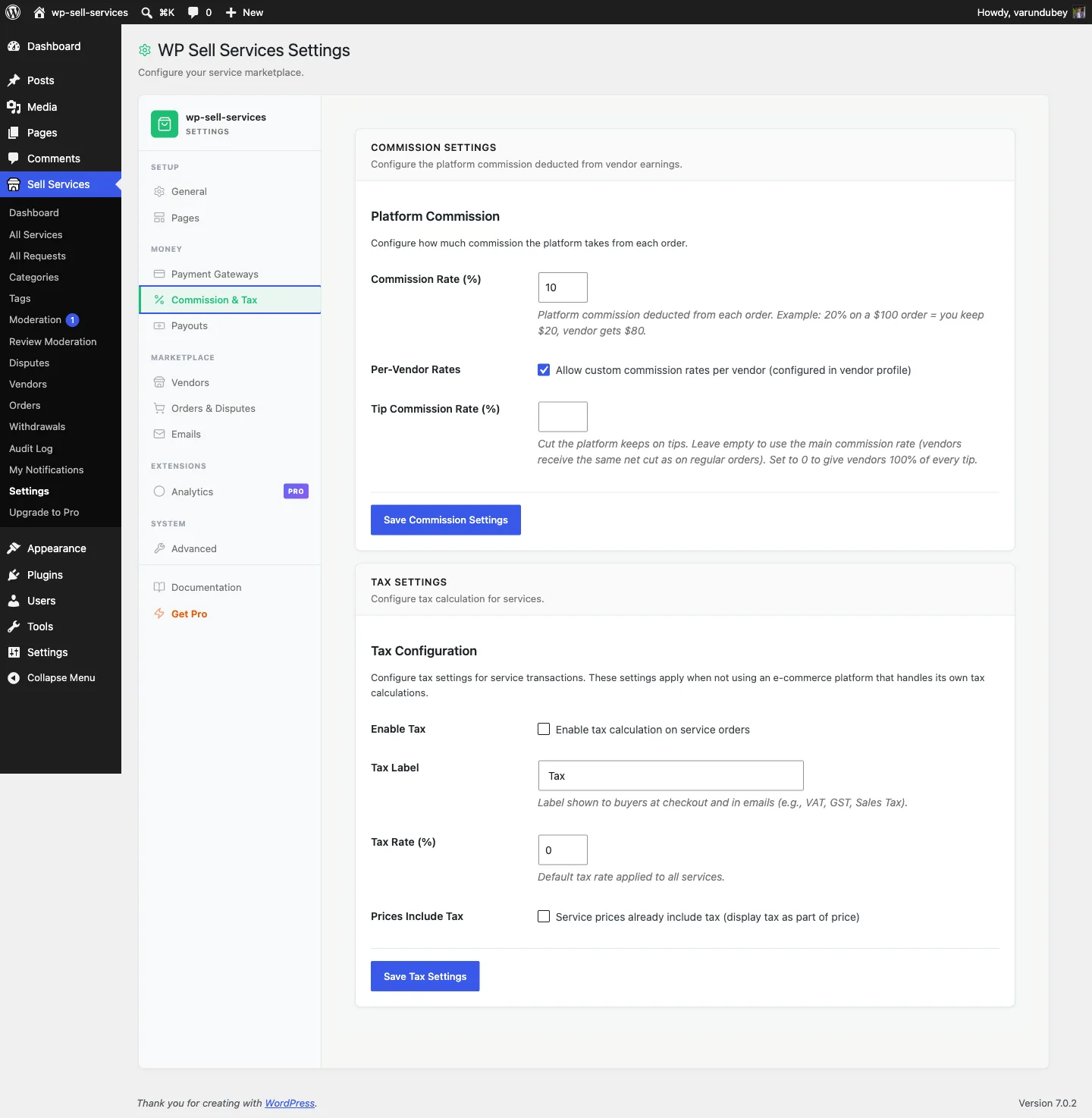Click the Get Pro lightning icon
Viewport: 1092px width, 1118px height.
click(x=159, y=614)
